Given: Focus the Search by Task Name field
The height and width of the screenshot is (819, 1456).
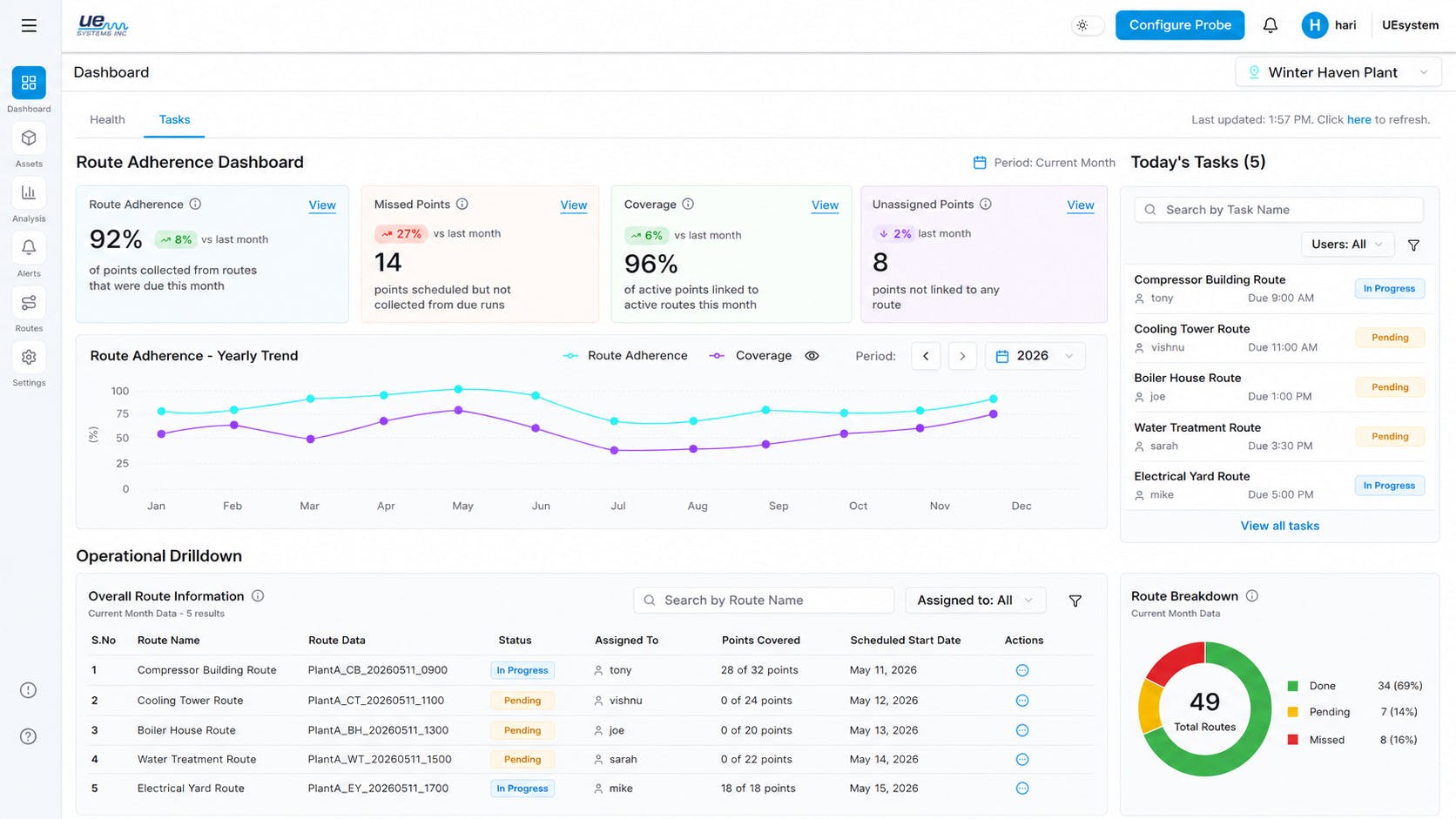Looking at the screenshot, I should 1278,210.
